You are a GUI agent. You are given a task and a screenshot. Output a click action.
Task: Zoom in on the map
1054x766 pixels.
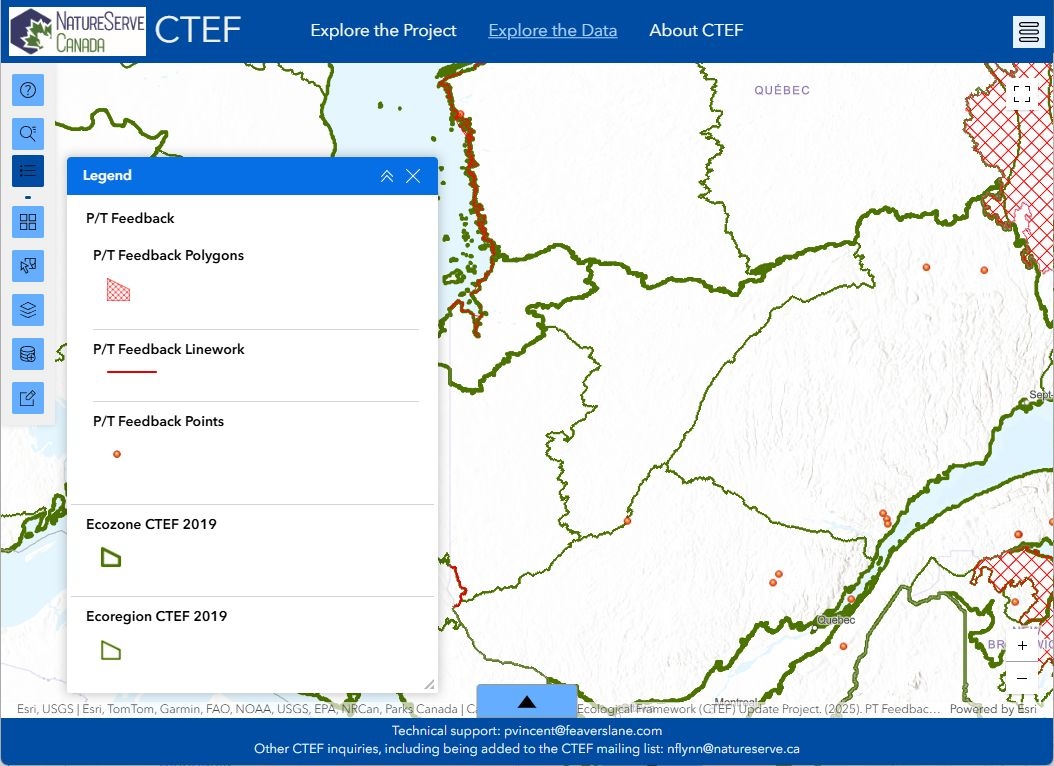(1022, 646)
